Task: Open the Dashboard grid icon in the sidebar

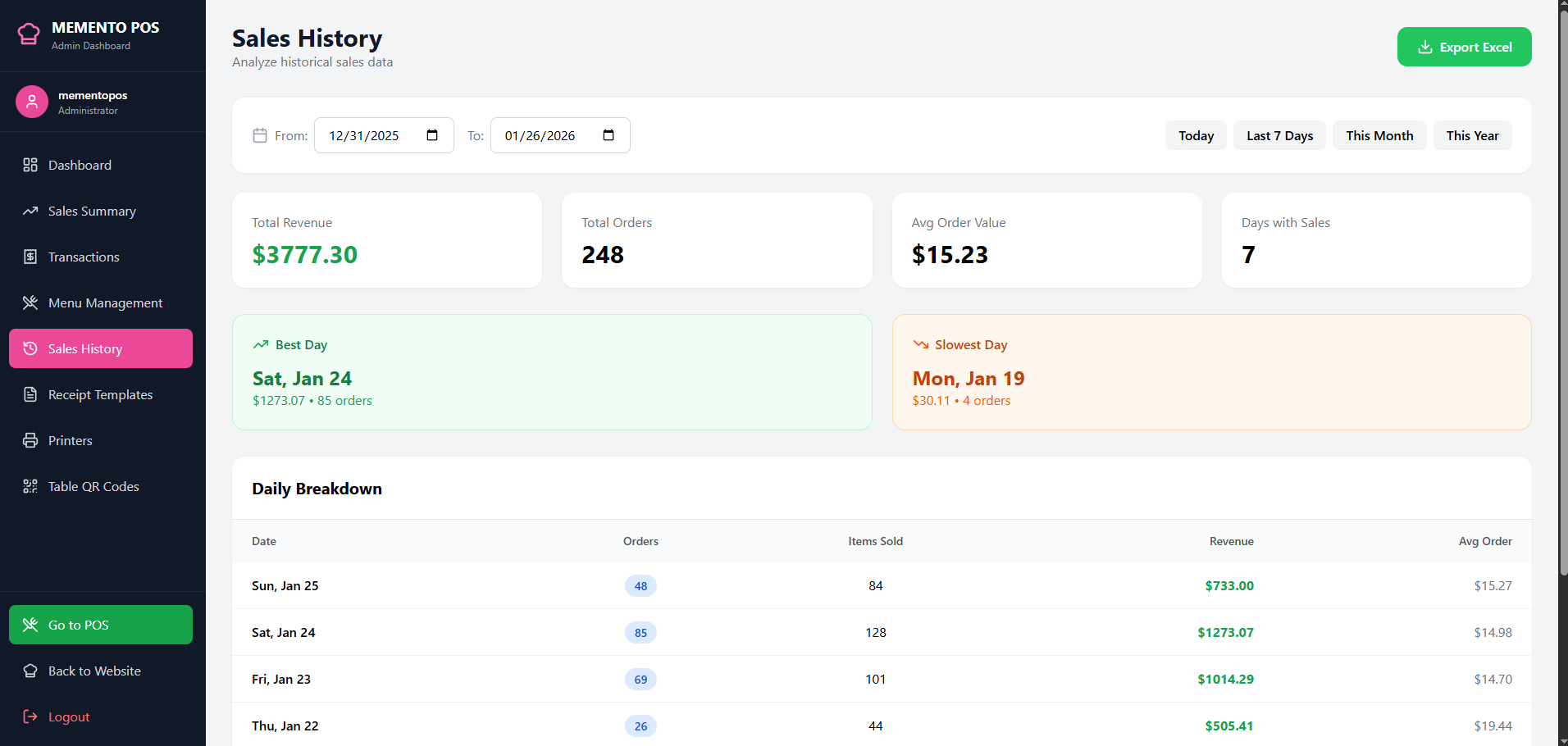Action: (x=30, y=165)
